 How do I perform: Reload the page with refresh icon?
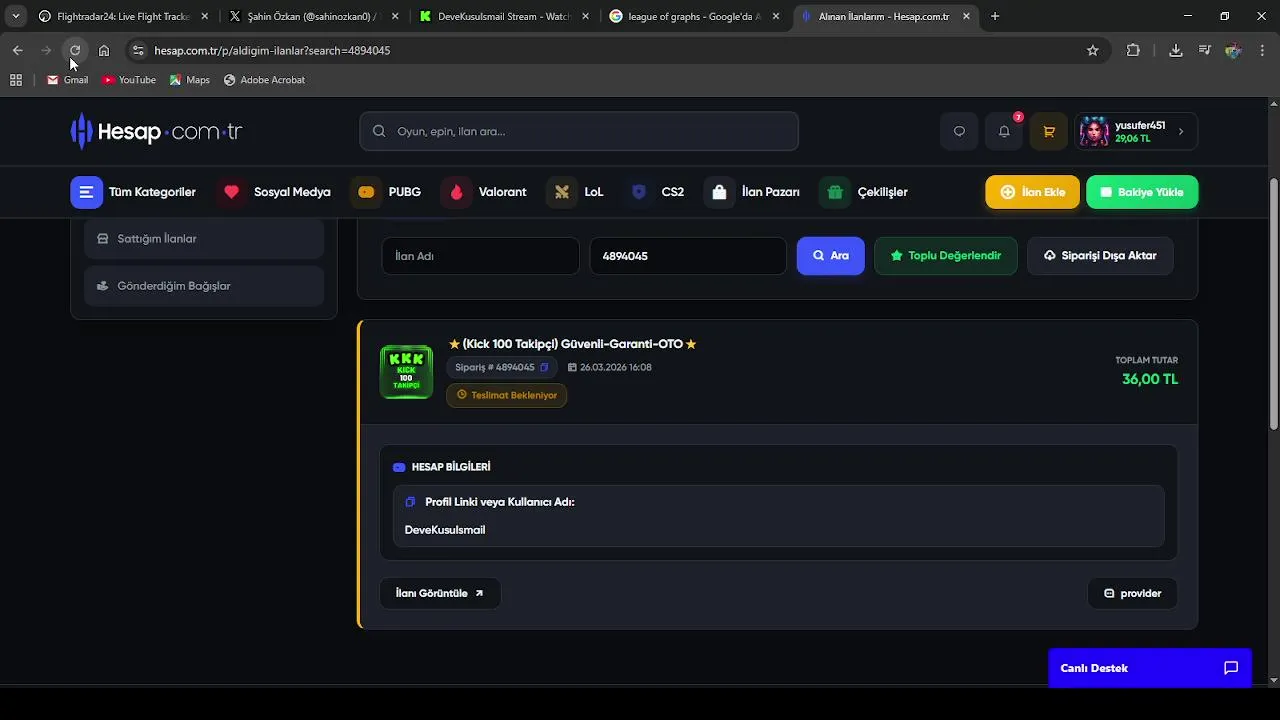pyautogui.click(x=75, y=50)
